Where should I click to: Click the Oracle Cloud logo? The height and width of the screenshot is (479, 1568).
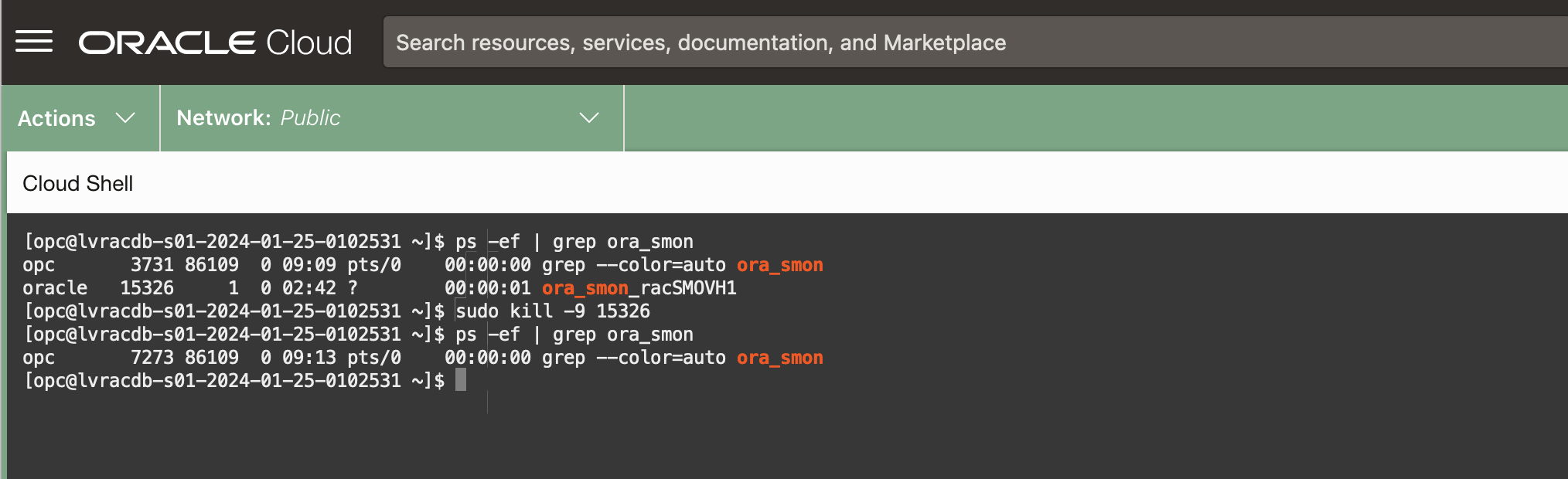click(x=215, y=42)
